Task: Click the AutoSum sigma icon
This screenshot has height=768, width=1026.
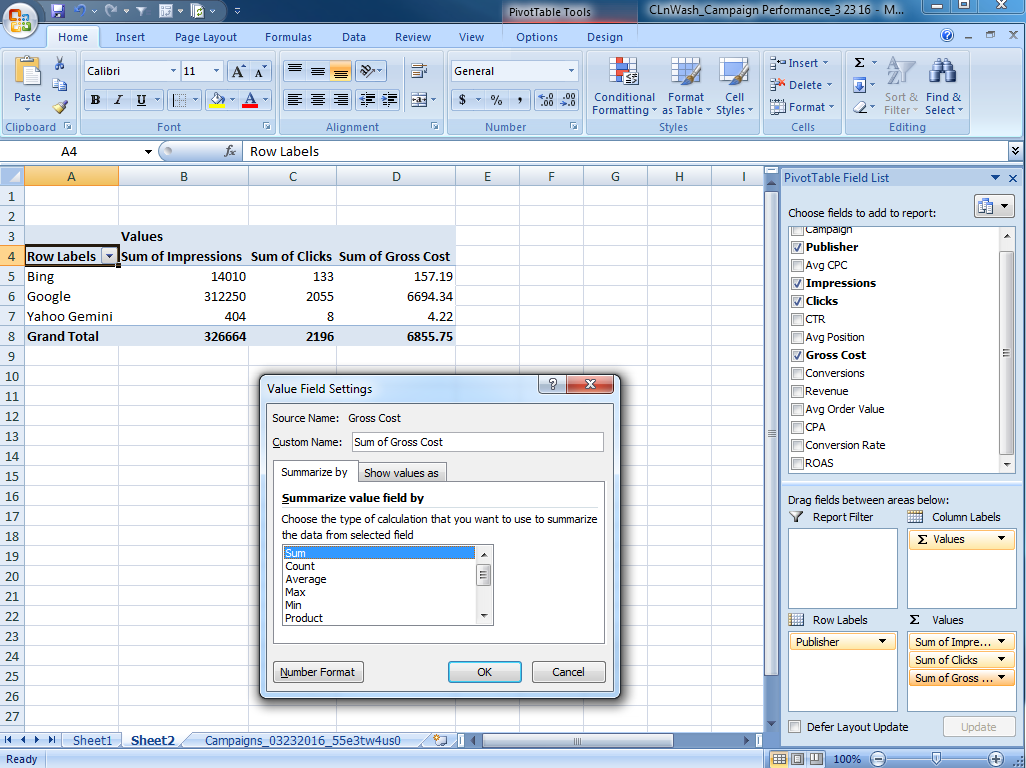Action: click(860, 63)
